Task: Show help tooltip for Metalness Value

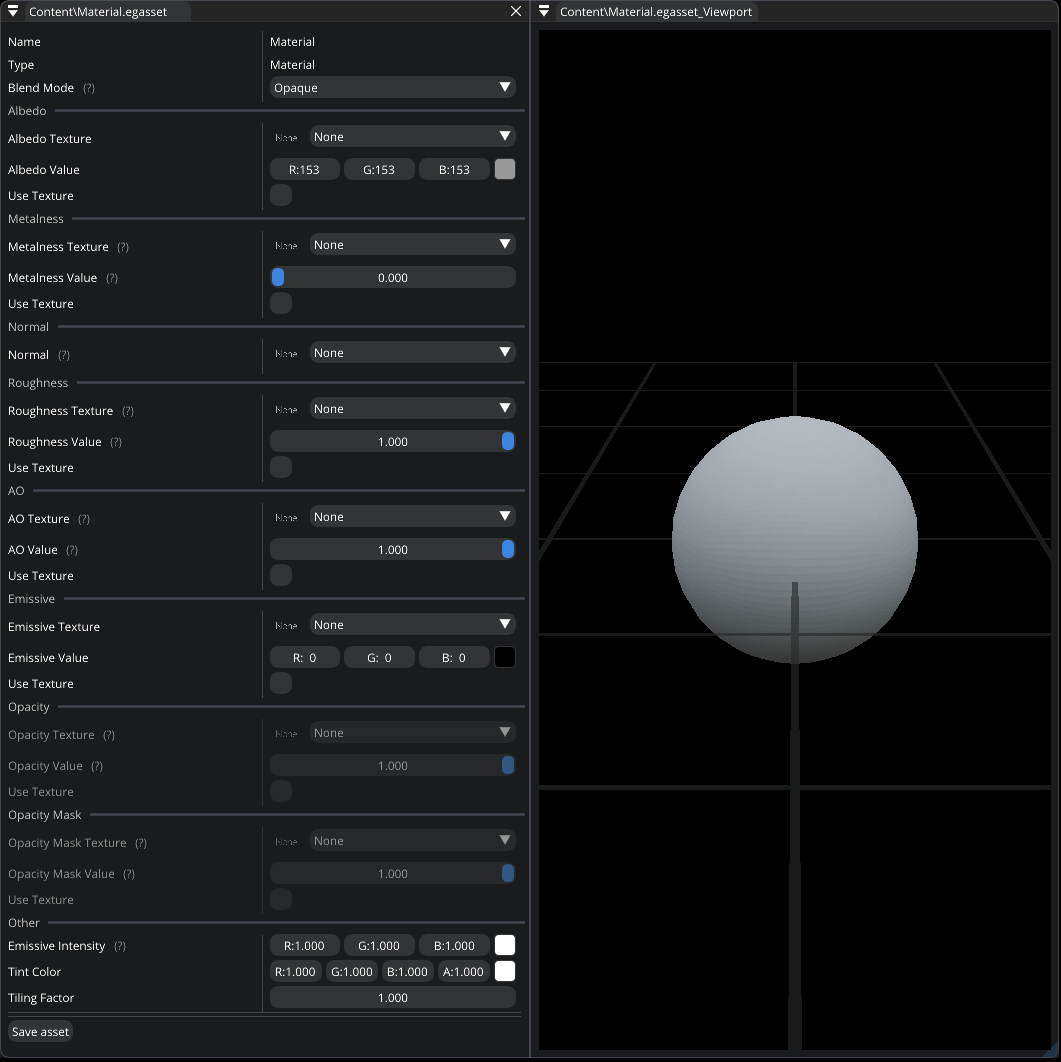Action: pyautogui.click(x=112, y=278)
